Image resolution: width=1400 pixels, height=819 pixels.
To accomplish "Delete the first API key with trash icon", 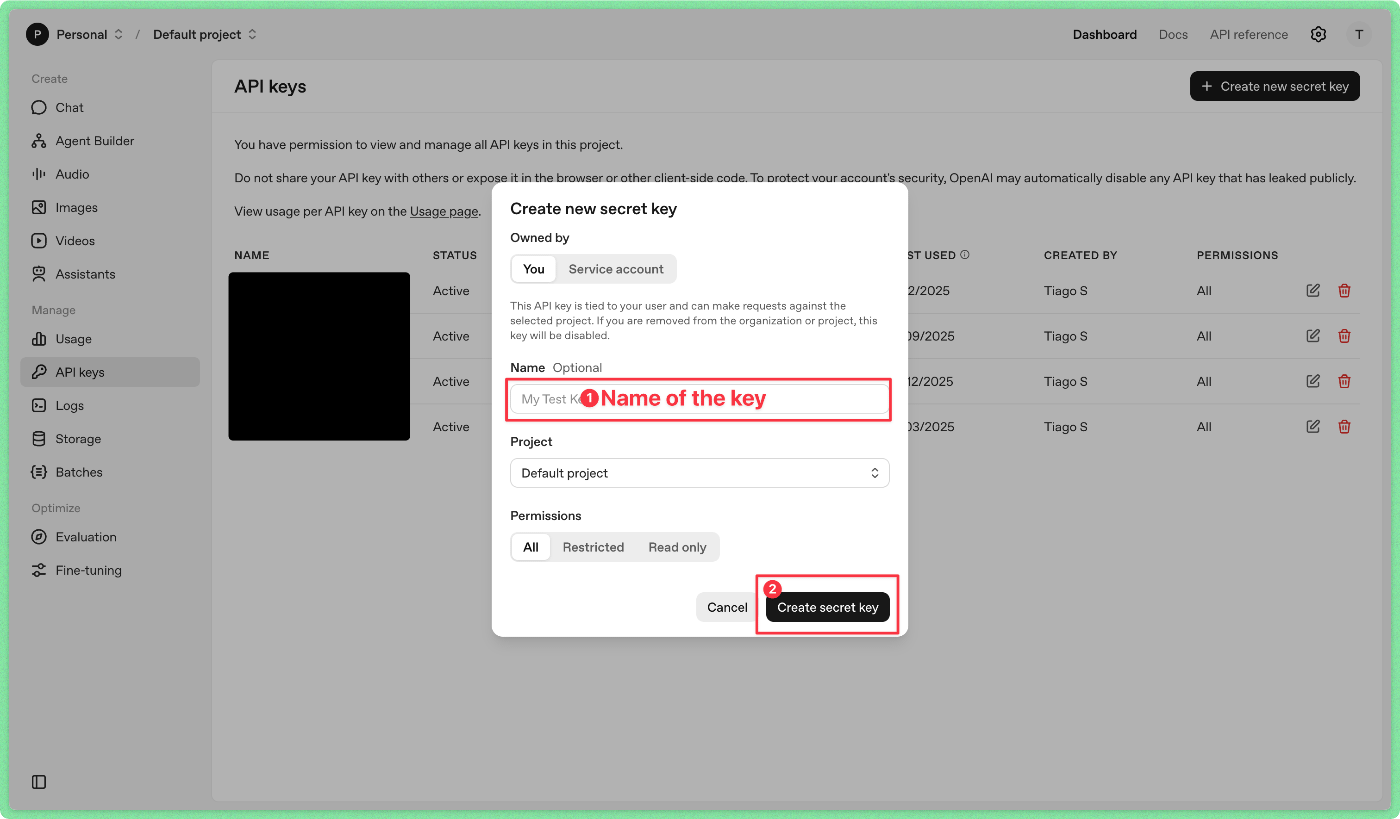I will (x=1344, y=291).
